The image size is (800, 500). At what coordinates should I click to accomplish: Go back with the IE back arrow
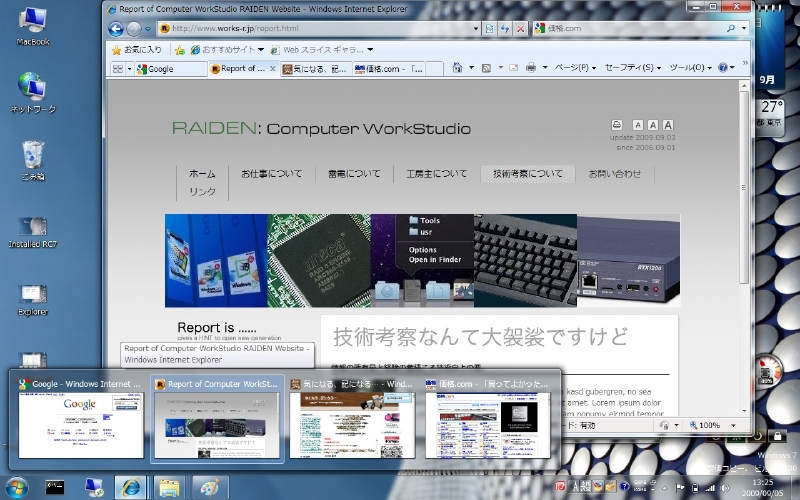116,29
